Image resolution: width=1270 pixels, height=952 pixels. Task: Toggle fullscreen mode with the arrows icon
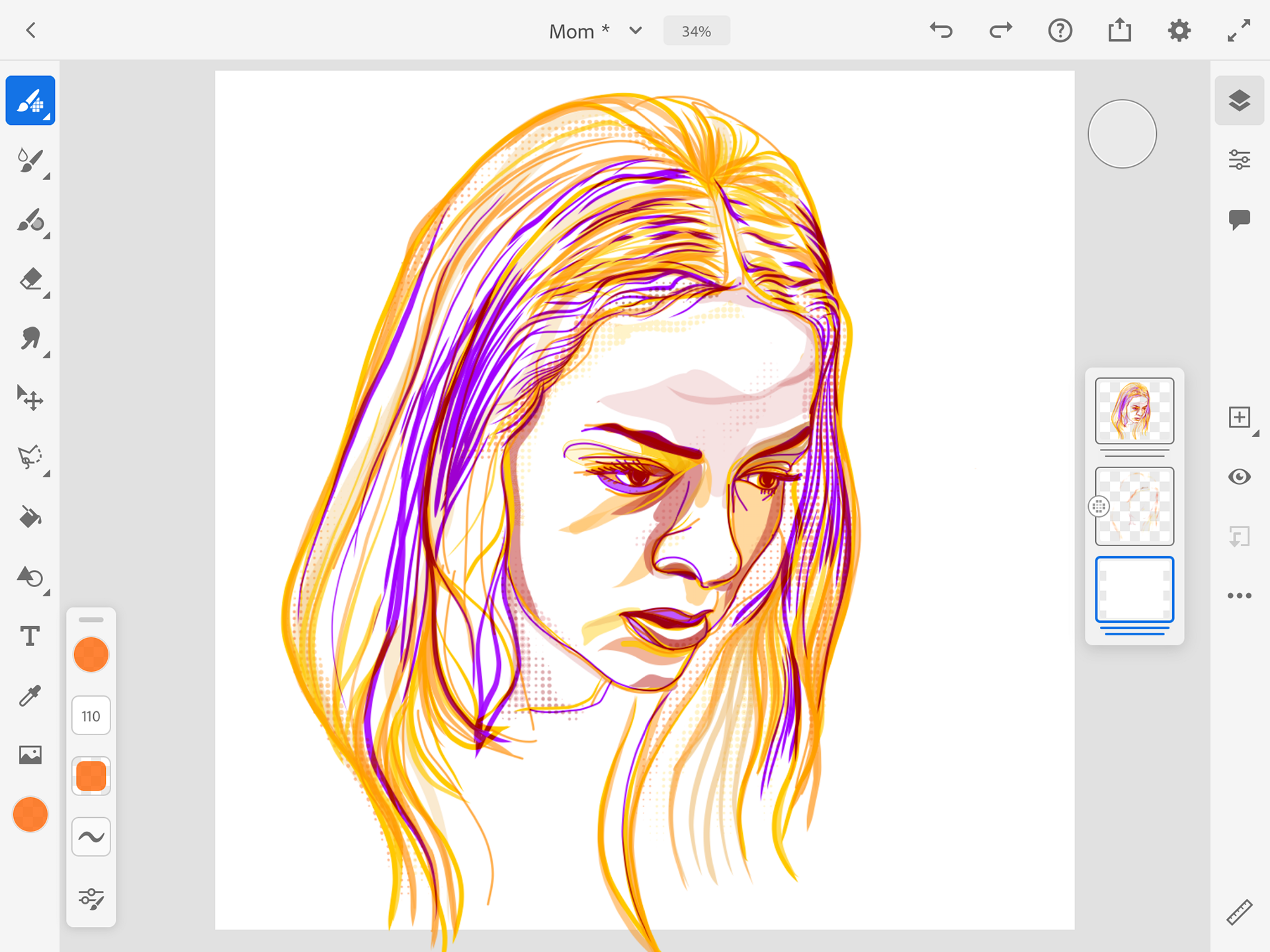pos(1238,30)
